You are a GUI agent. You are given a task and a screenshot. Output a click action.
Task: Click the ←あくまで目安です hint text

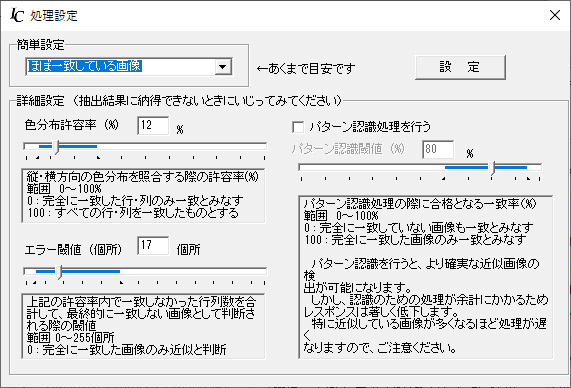point(306,68)
